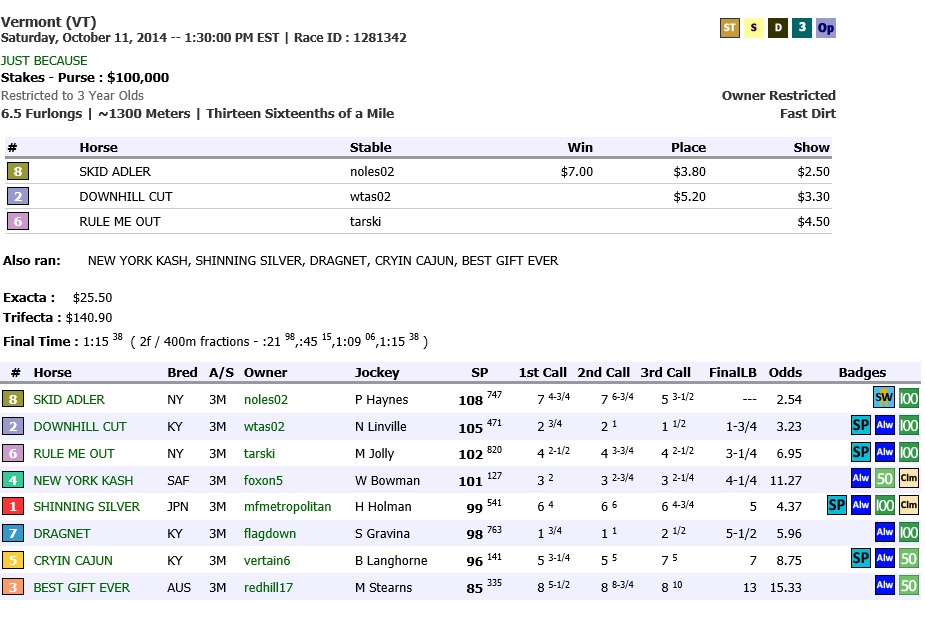The width and height of the screenshot is (925, 629).
Task: Click the SP badge for Shinning Silver
Action: point(837,505)
